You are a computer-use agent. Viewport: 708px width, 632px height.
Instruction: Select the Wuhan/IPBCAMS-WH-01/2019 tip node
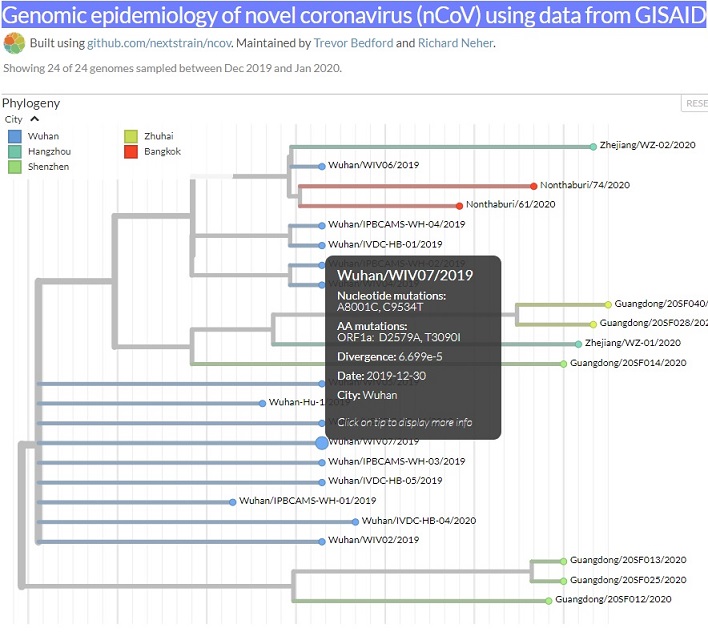(x=233, y=501)
